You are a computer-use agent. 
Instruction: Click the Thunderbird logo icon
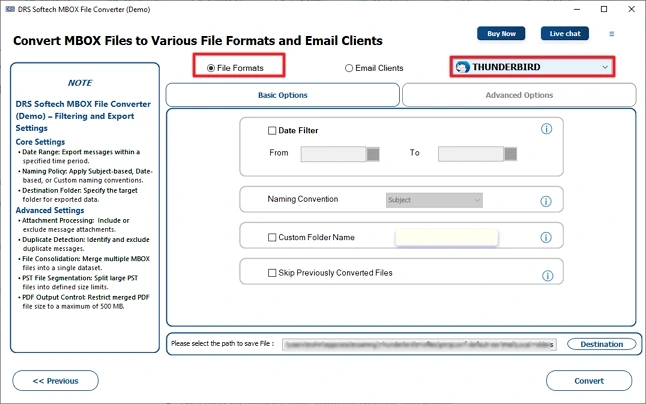[462, 67]
